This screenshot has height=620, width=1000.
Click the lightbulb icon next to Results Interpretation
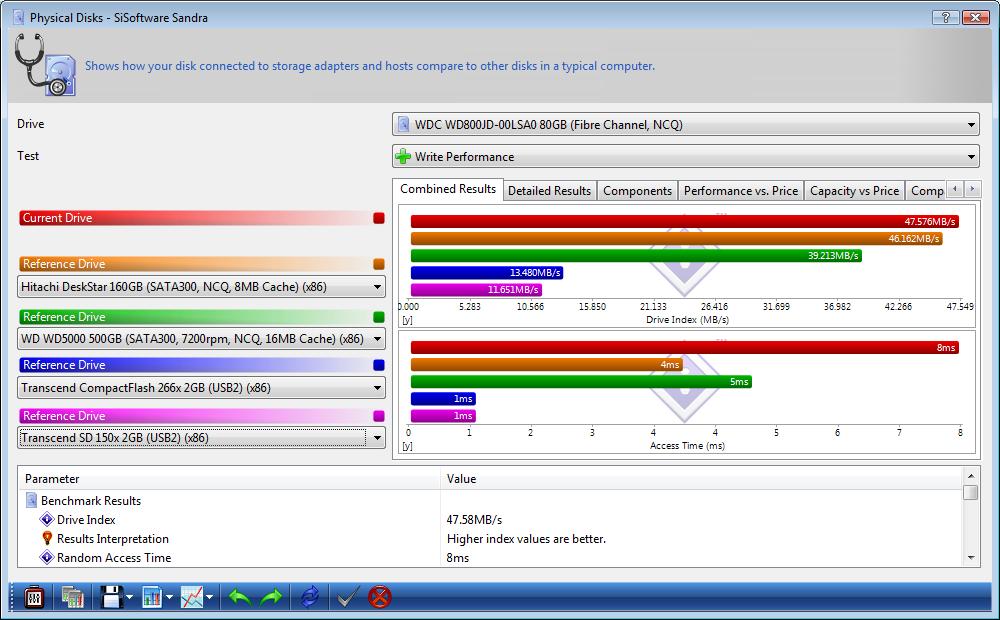(47, 538)
